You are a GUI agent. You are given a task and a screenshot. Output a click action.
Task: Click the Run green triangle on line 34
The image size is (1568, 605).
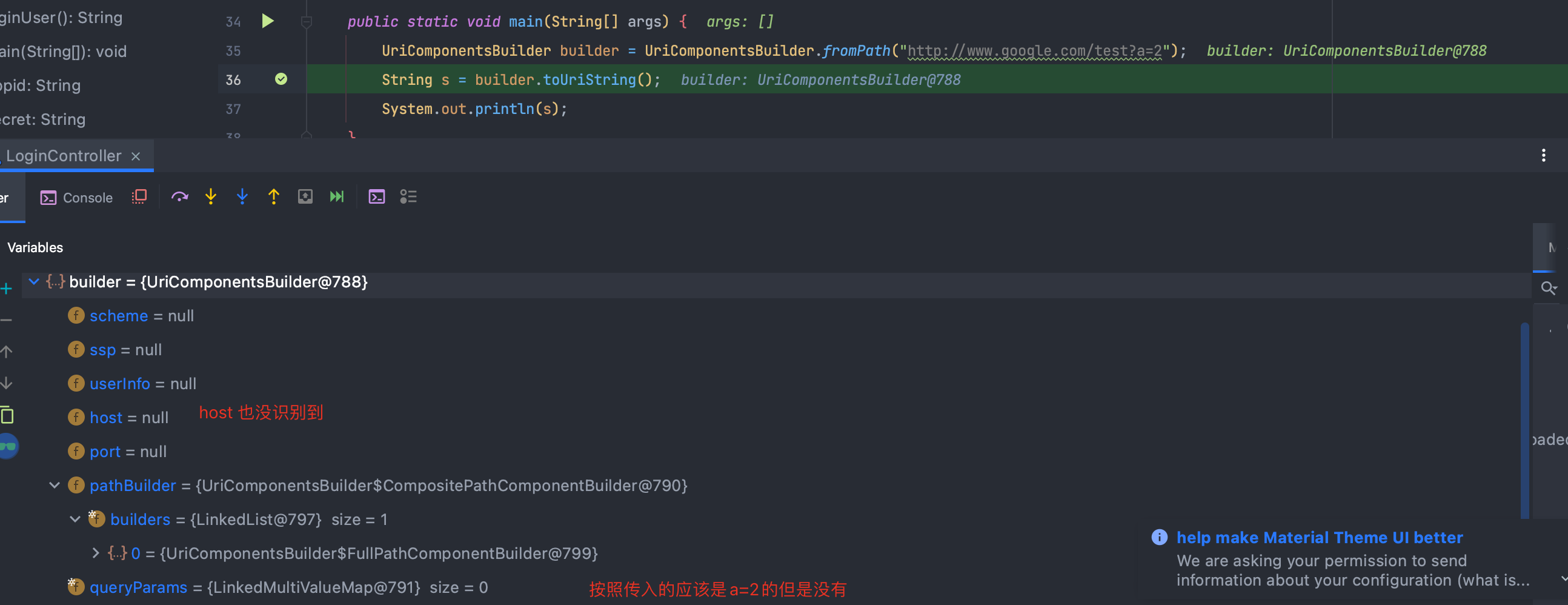click(267, 21)
